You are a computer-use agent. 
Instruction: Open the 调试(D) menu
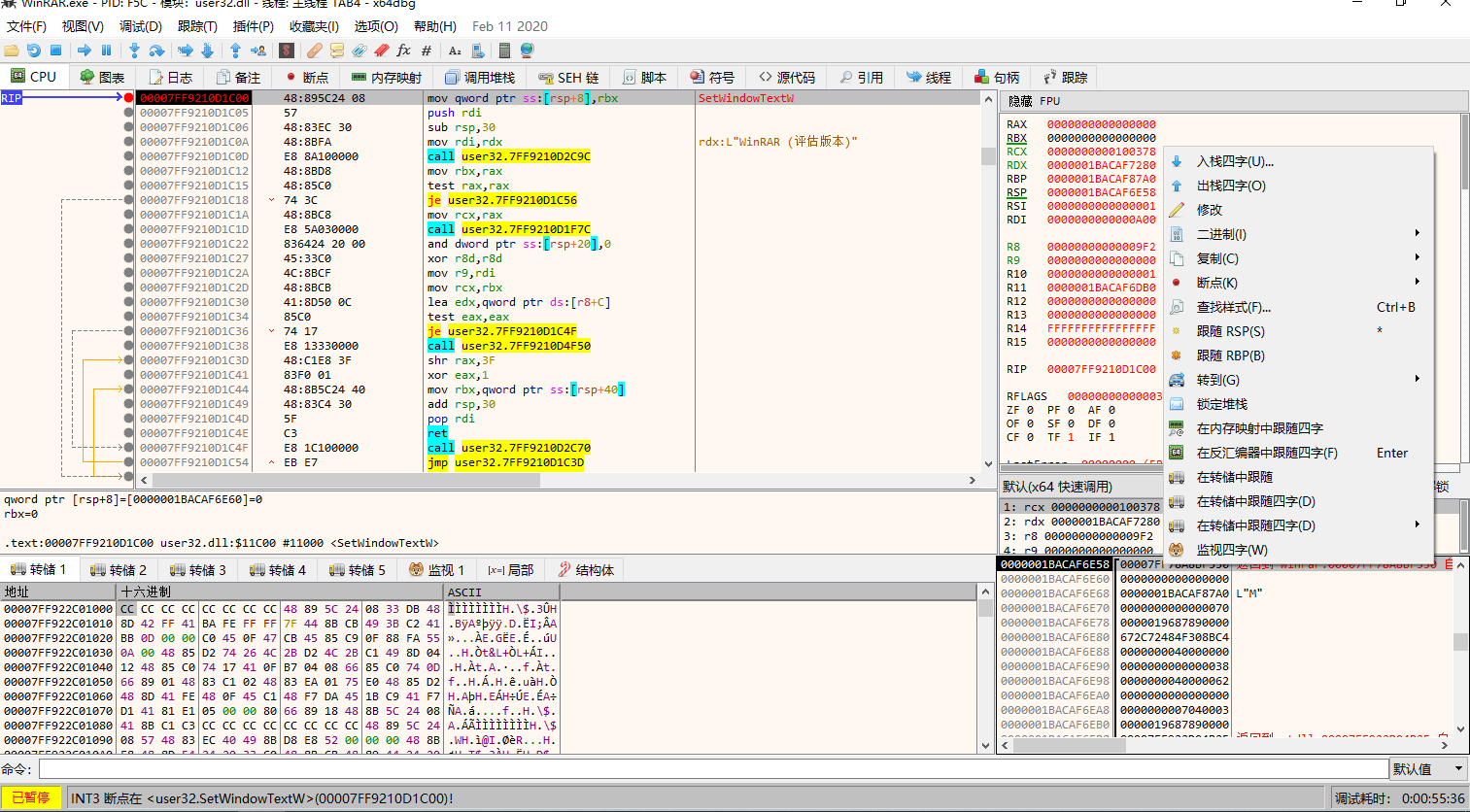coord(141,26)
